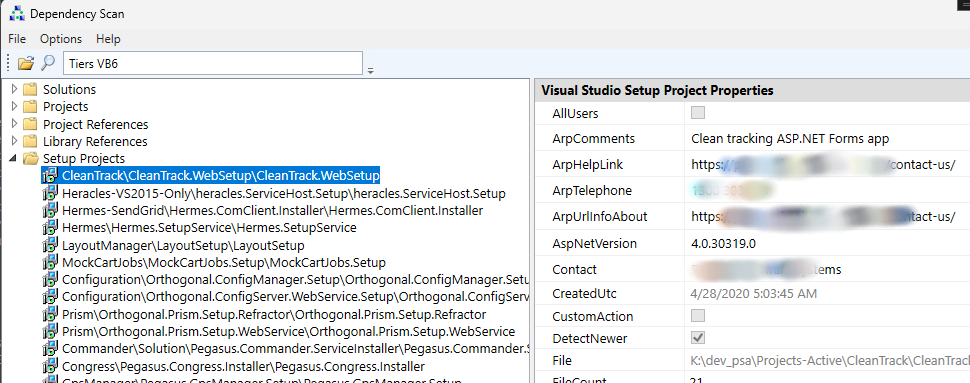Click the Project References folder icon
Screen dimensions: 970x383
pyautogui.click(x=30, y=124)
